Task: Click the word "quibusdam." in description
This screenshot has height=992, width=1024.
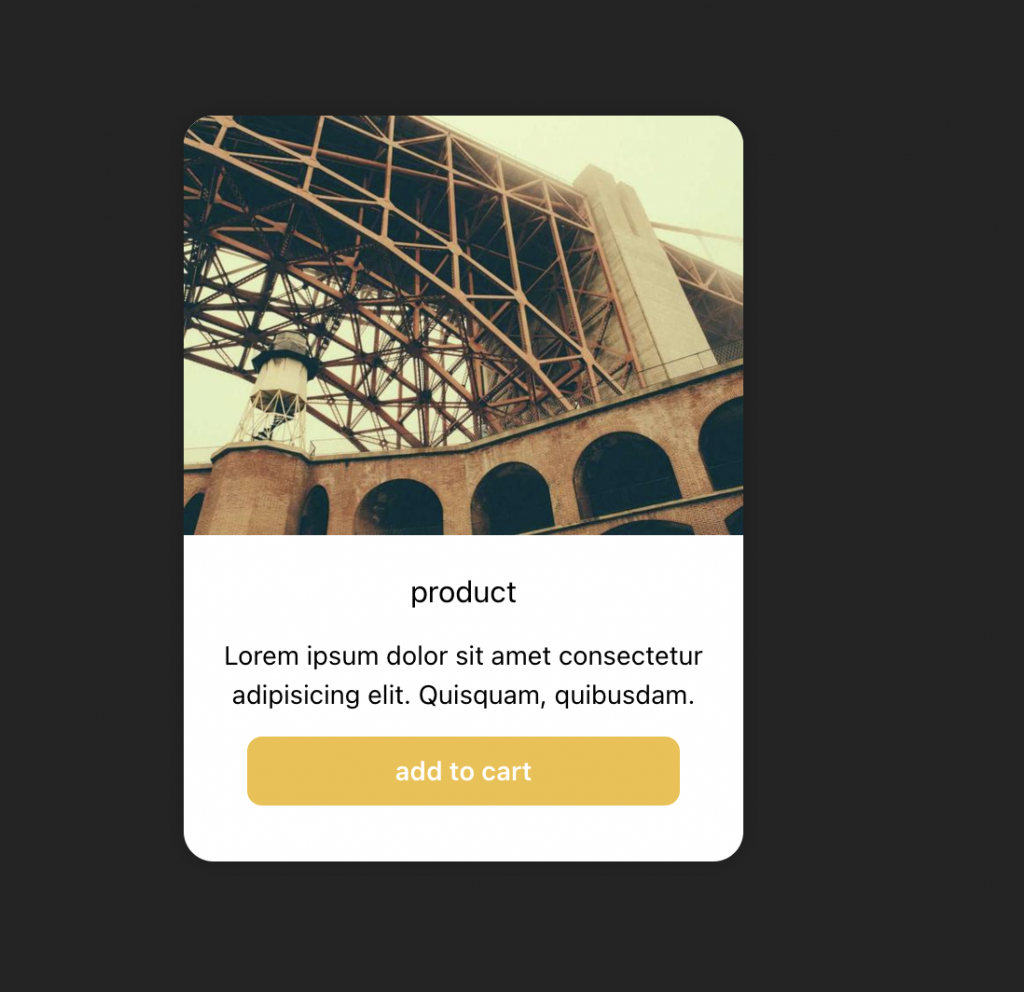Action: 624,695
